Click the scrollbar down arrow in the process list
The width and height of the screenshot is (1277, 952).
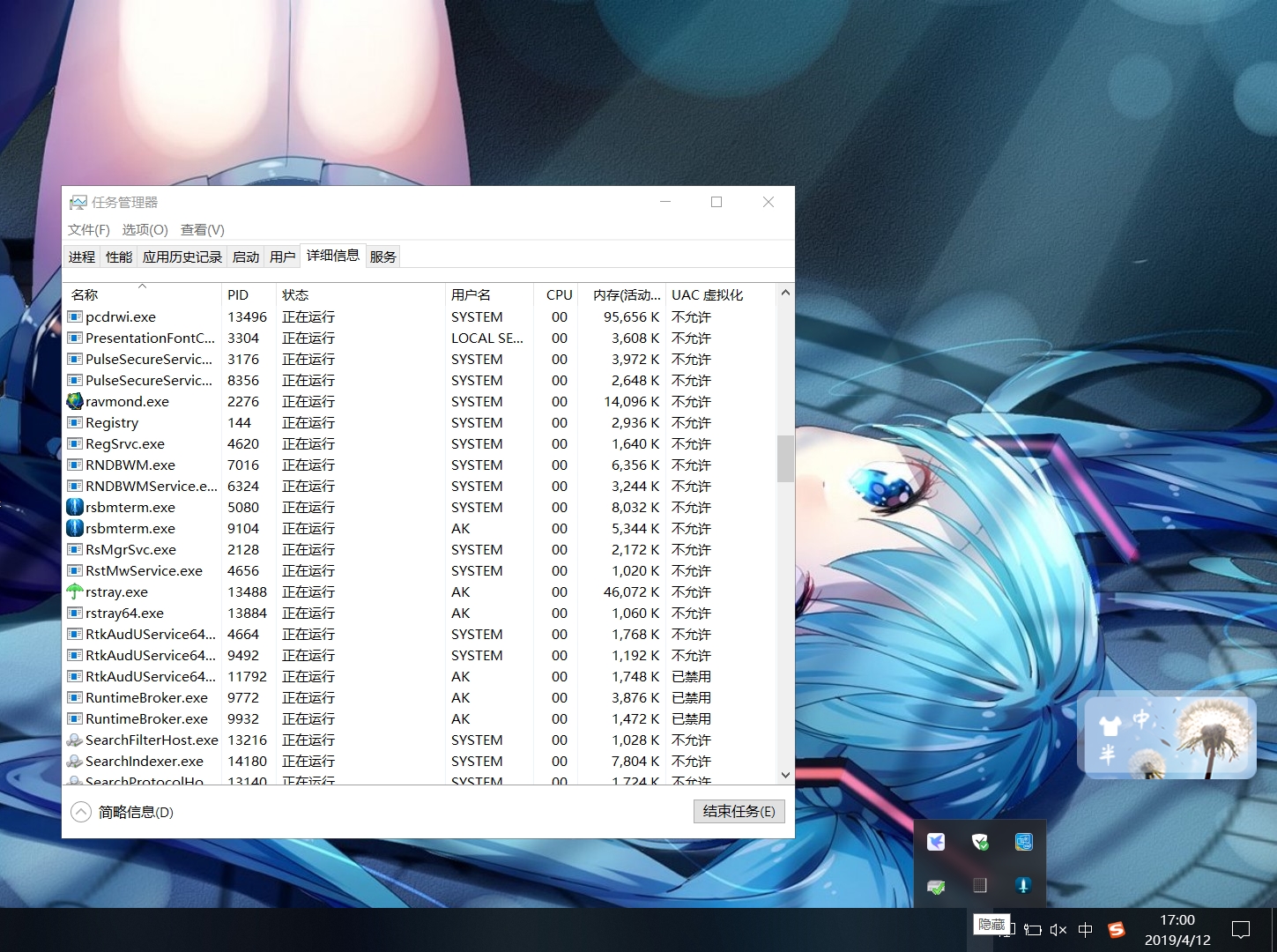click(x=785, y=776)
